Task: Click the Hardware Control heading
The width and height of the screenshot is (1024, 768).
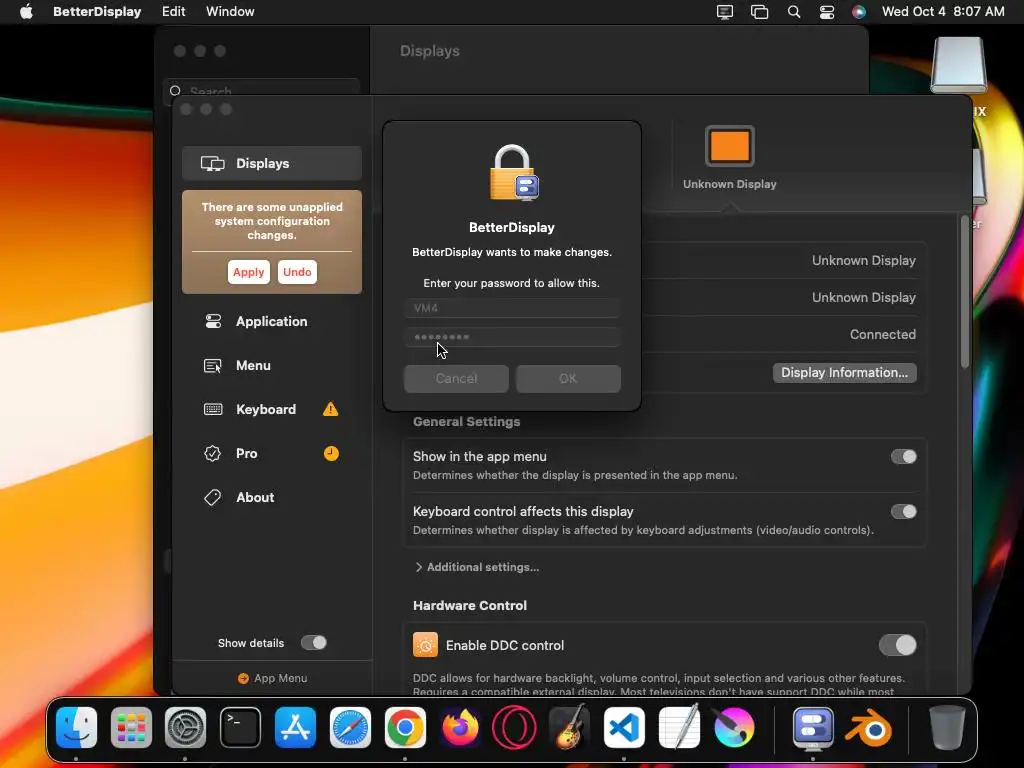Action: [x=470, y=605]
